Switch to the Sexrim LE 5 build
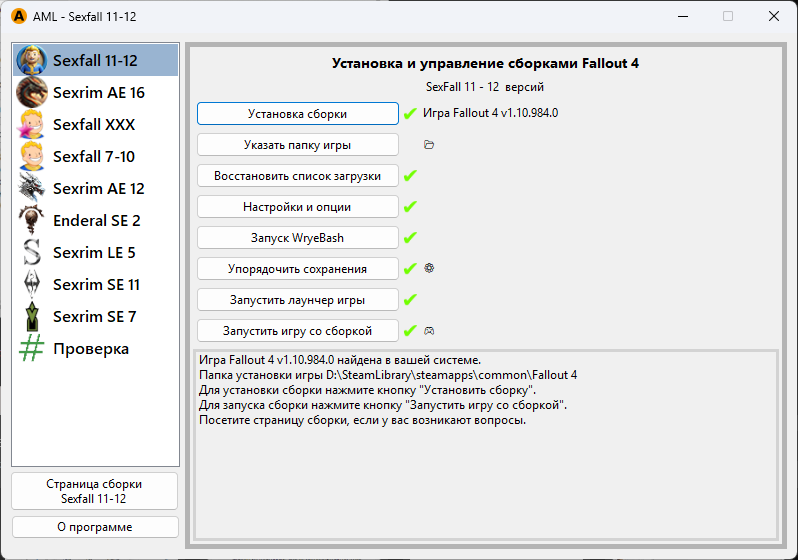798x560 pixels. coord(94,253)
